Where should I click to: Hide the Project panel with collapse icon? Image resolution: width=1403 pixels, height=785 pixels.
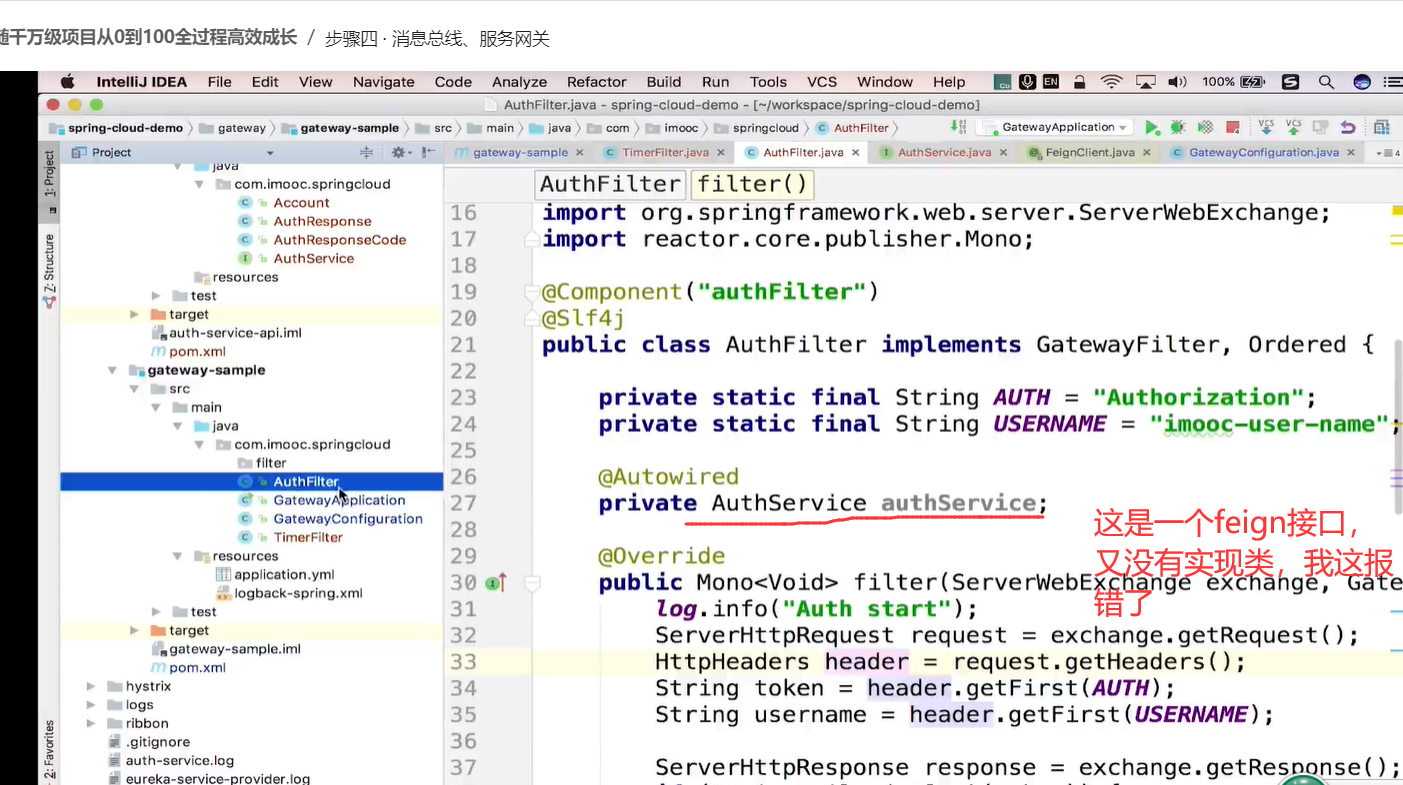click(x=428, y=152)
